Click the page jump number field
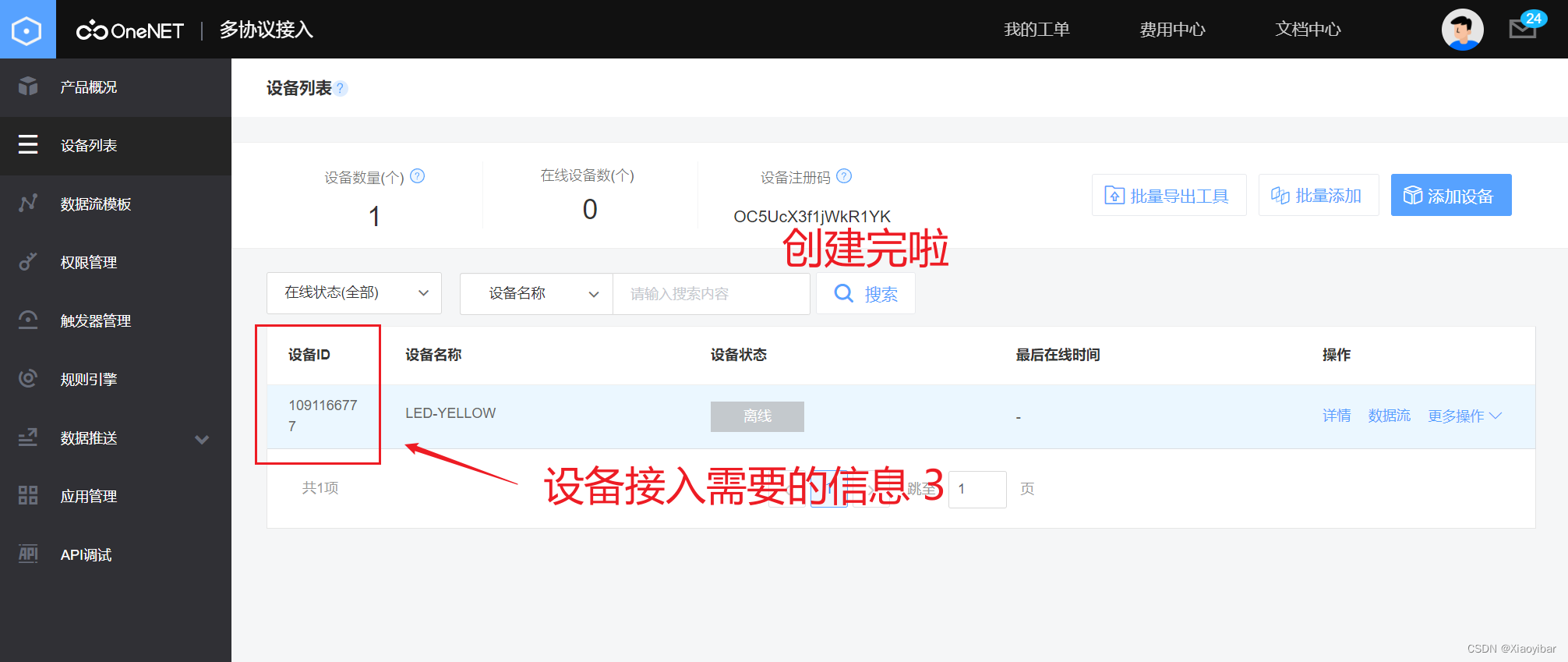The height and width of the screenshot is (662, 1568). click(977, 489)
